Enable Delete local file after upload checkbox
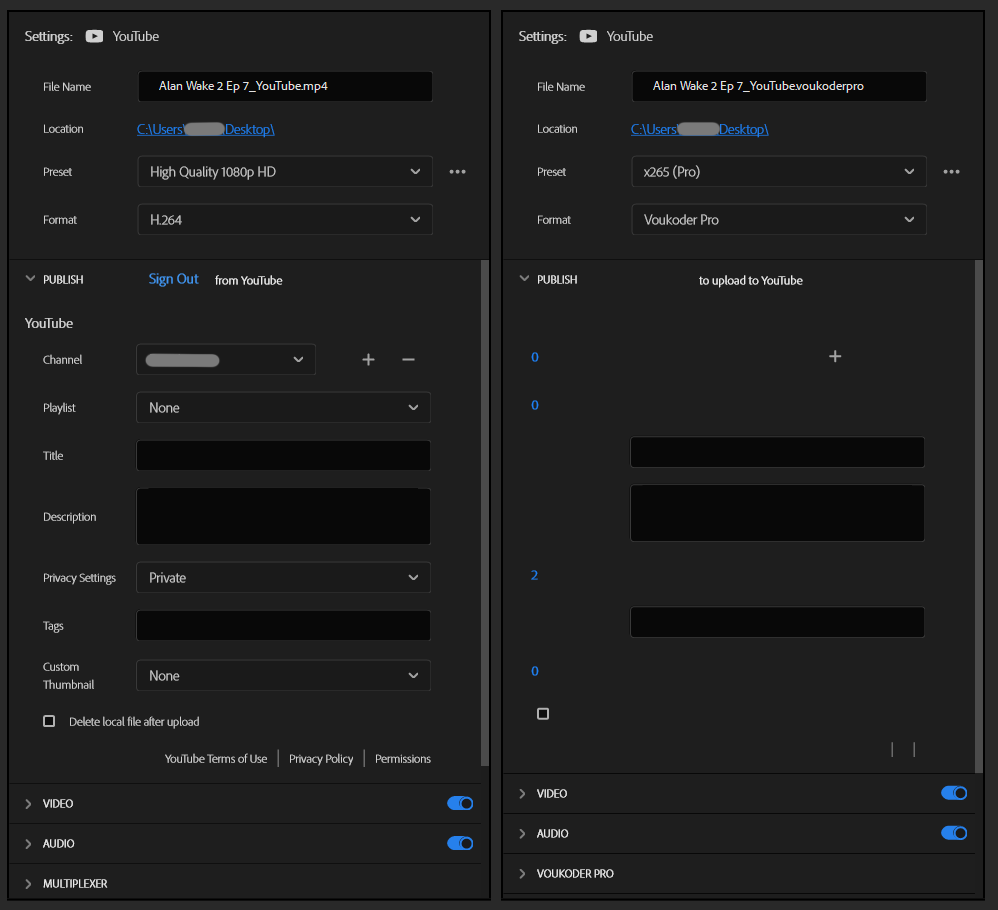The width and height of the screenshot is (998, 910). (49, 721)
